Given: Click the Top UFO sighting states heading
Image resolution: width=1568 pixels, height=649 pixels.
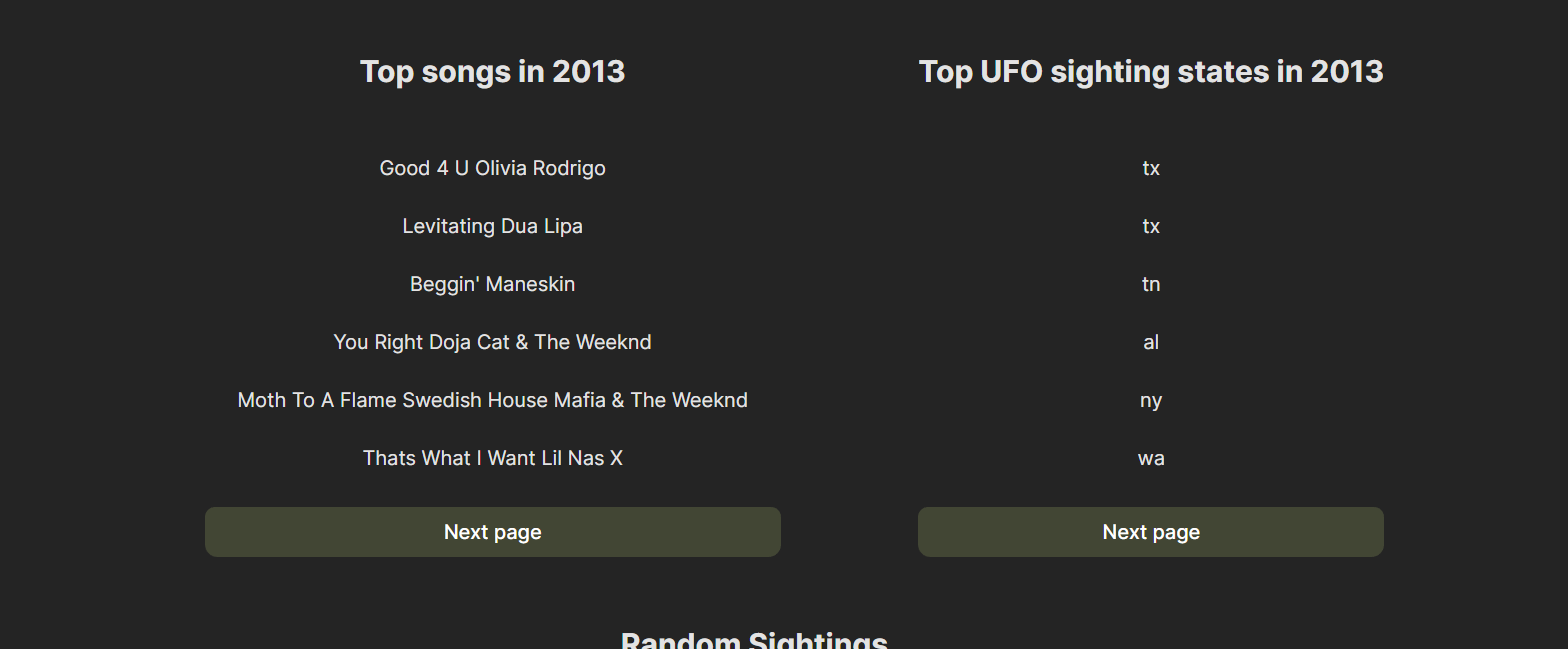Looking at the screenshot, I should [x=1151, y=71].
